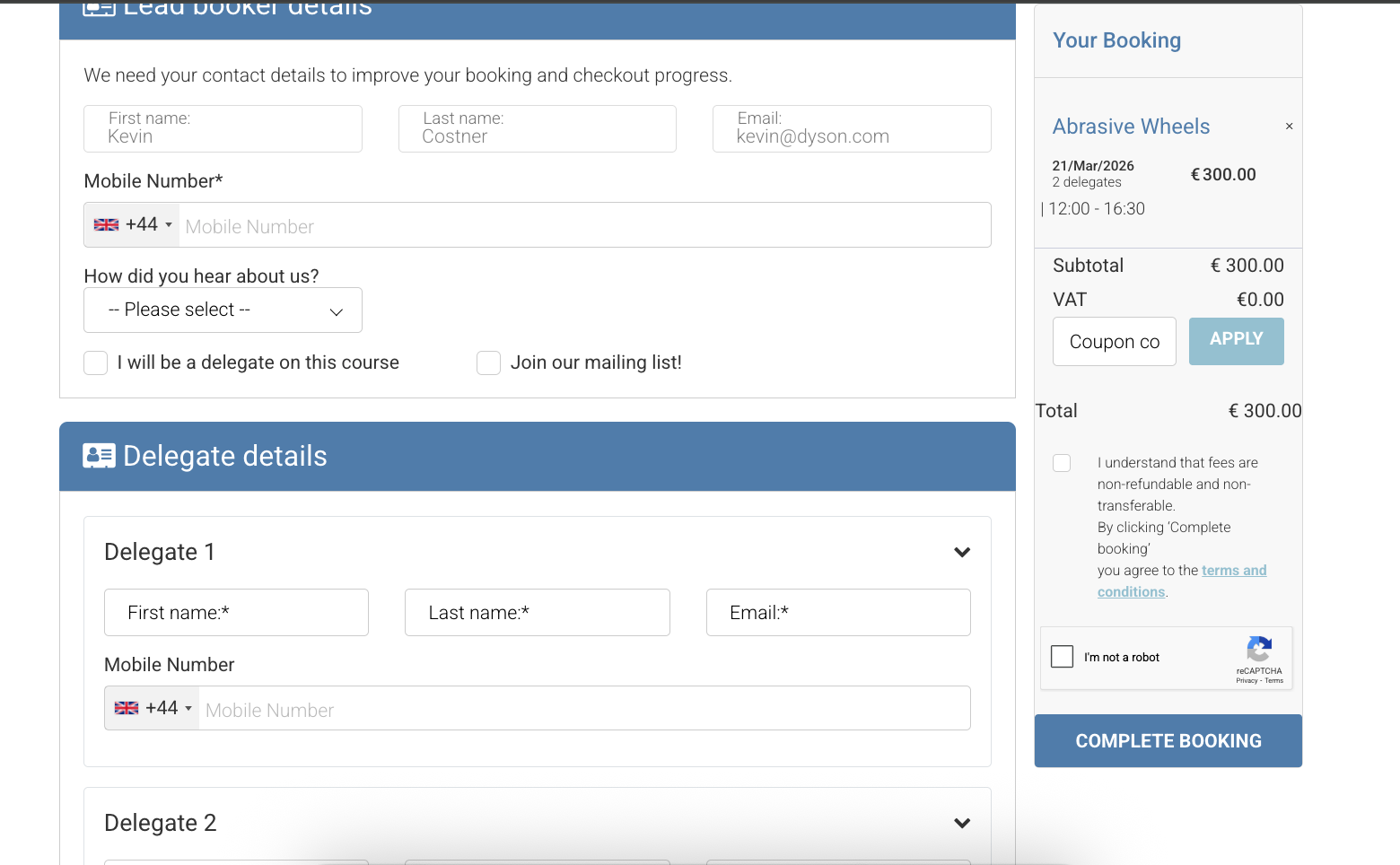The height and width of the screenshot is (865, 1400).
Task: Click the Delegate 1 Email field
Action: tap(837, 613)
